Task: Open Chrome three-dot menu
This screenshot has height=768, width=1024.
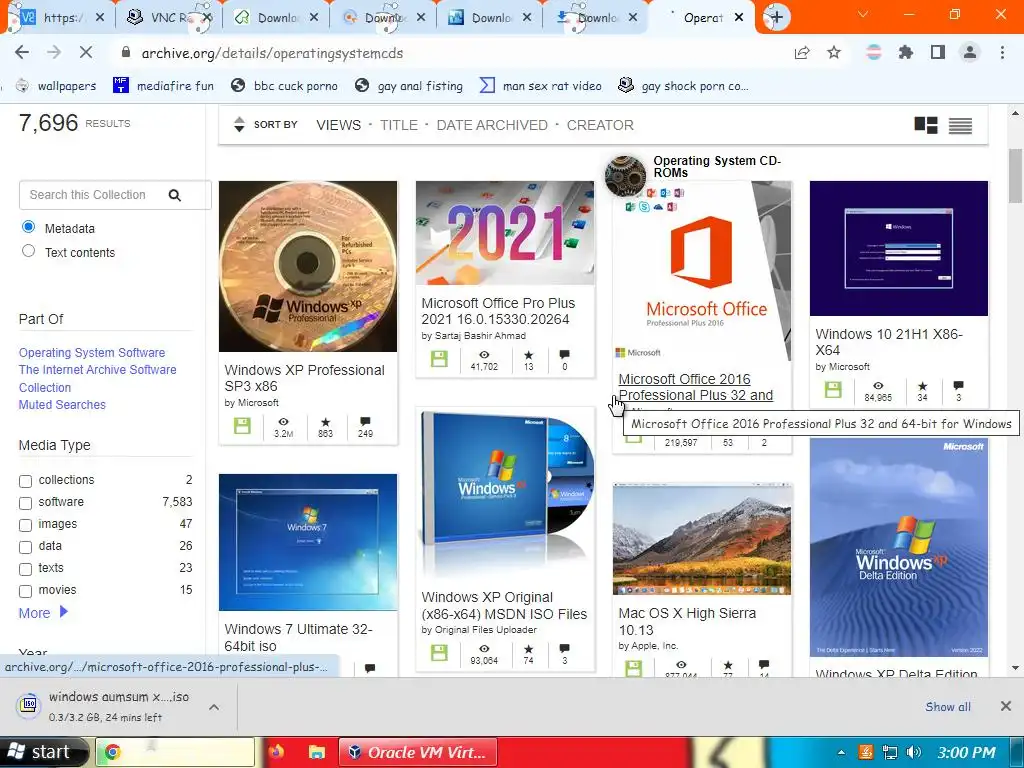Action: click(x=1002, y=52)
